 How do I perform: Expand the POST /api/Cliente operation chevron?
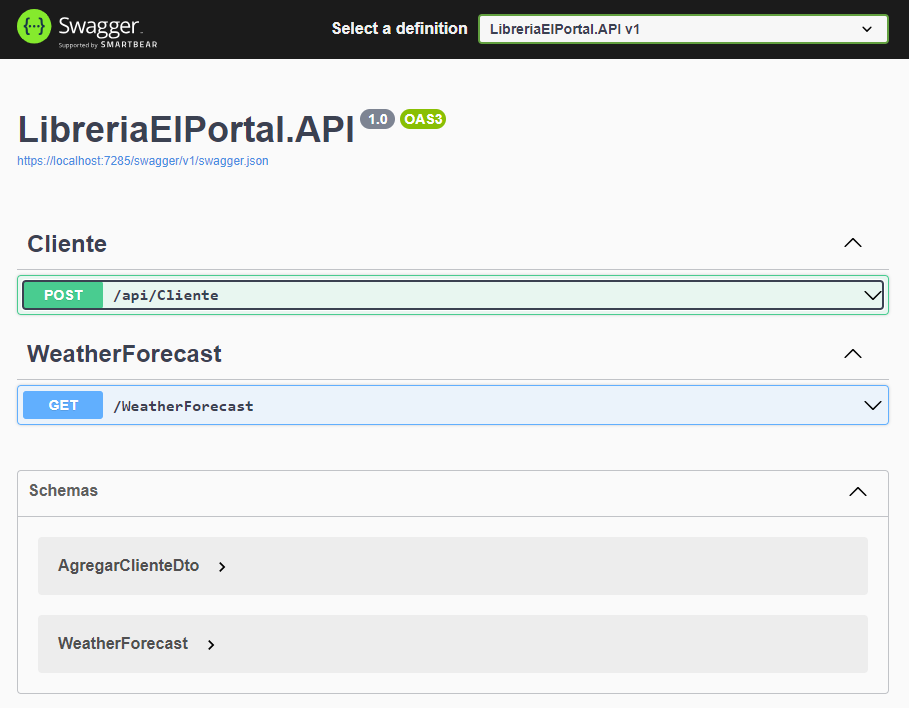click(x=872, y=295)
